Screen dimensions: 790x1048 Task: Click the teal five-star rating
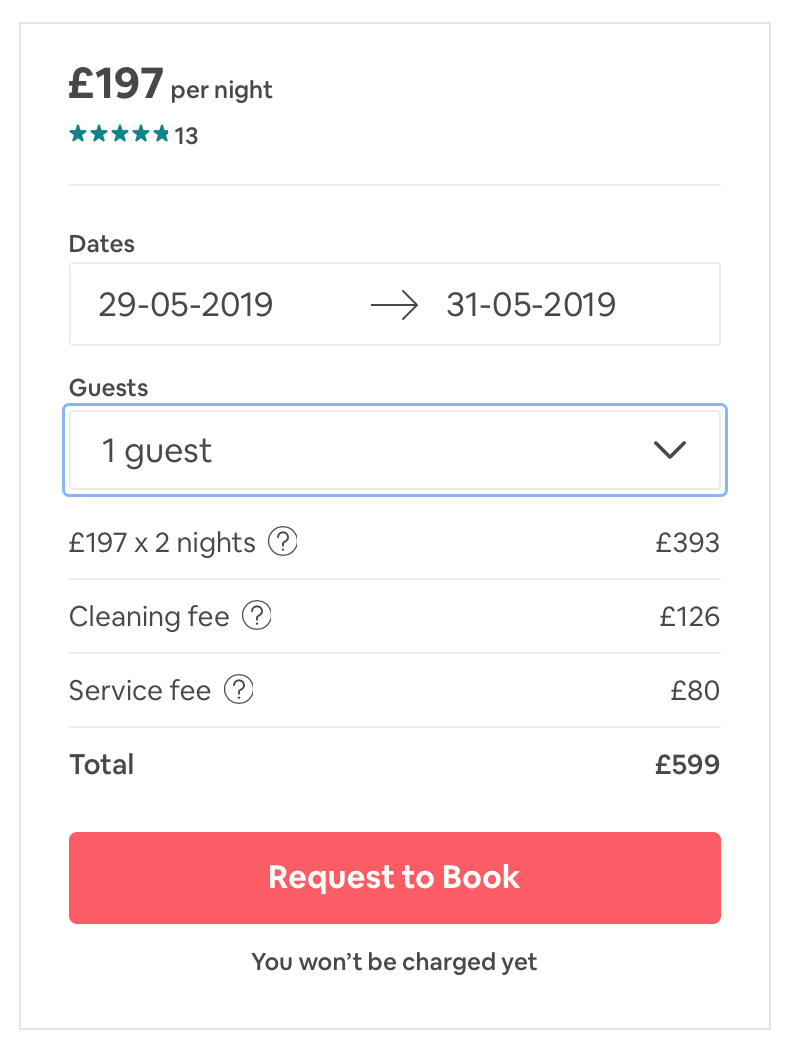tap(119, 134)
